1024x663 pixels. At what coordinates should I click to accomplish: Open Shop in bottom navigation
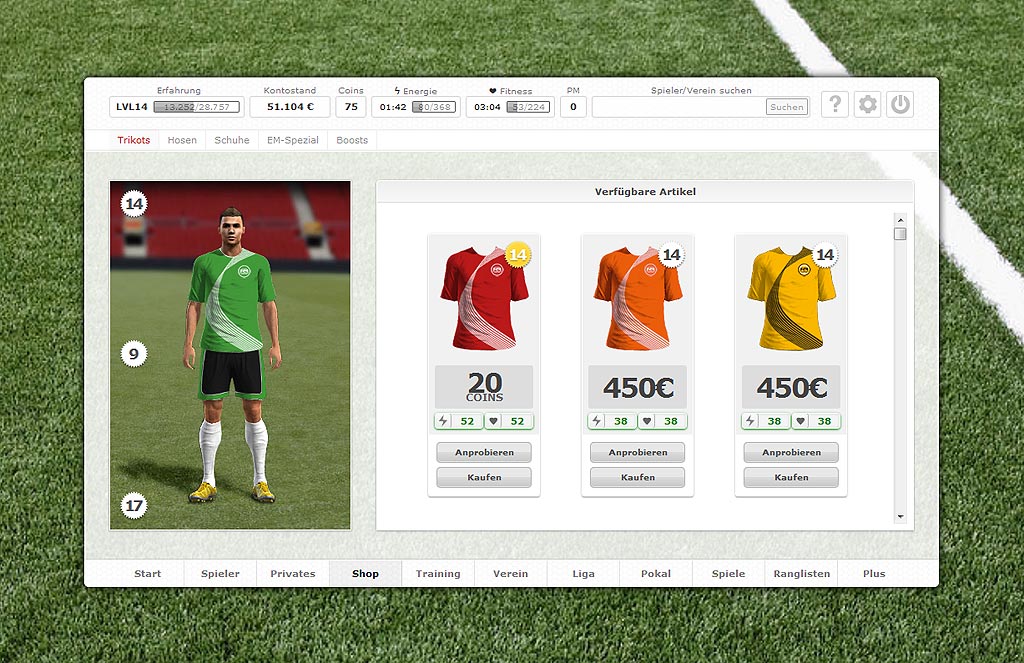(x=365, y=574)
